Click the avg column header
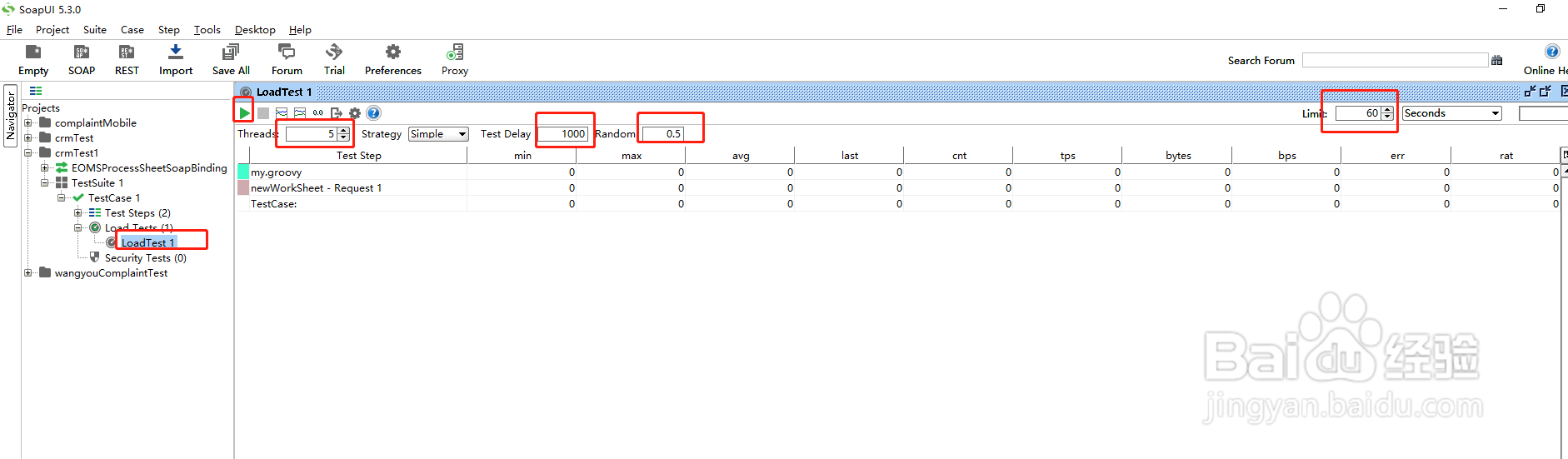1568x459 pixels. (x=740, y=156)
